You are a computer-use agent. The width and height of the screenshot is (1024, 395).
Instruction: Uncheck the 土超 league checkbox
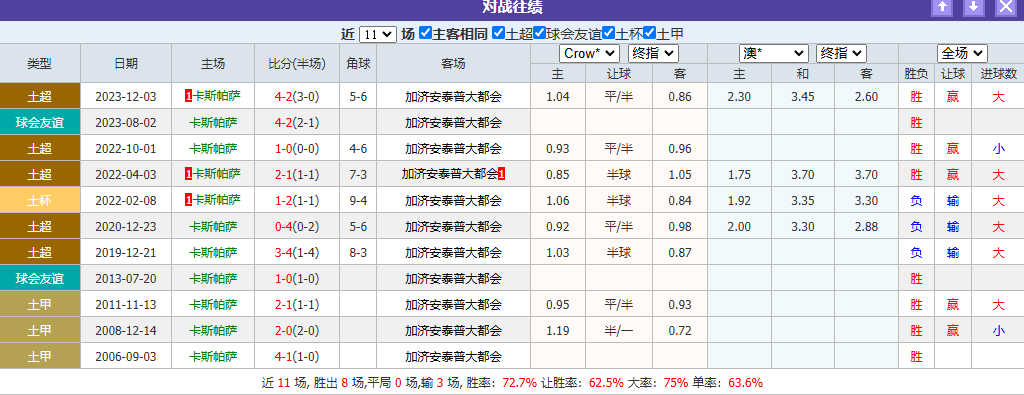pos(498,33)
